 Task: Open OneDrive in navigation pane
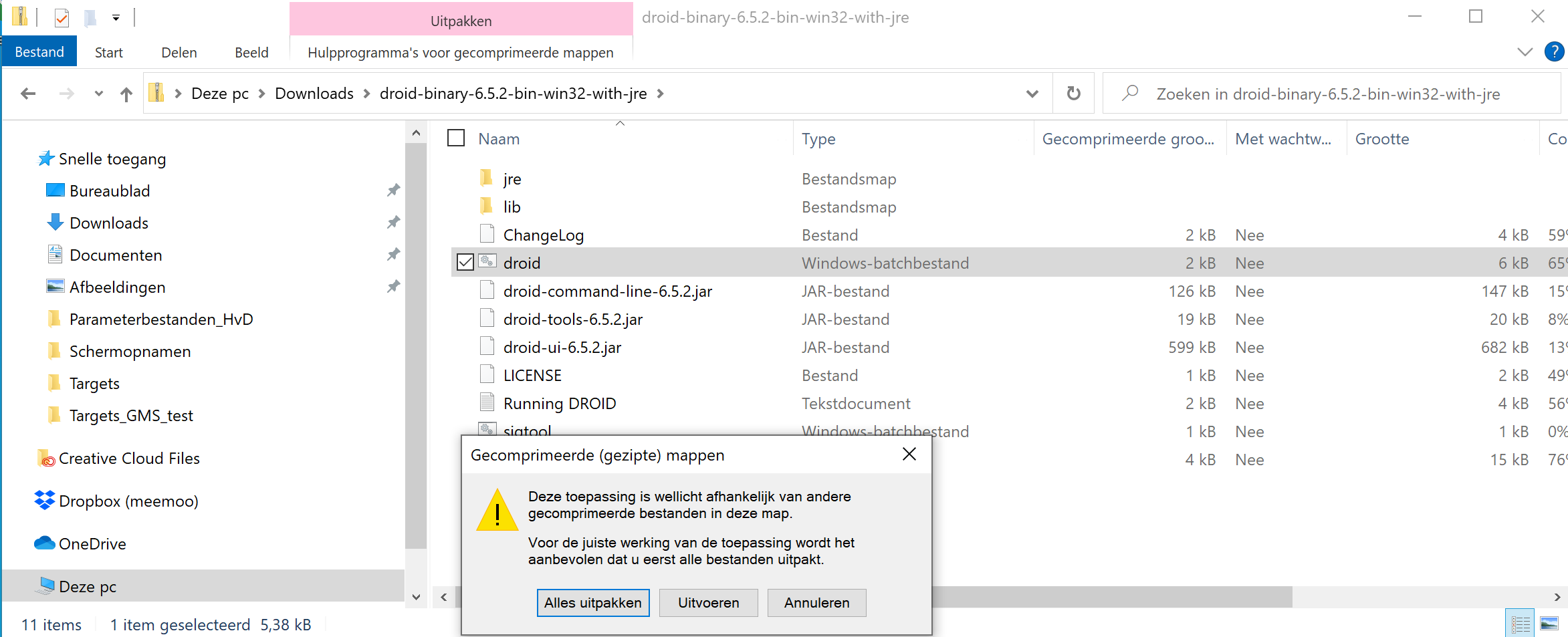(92, 544)
